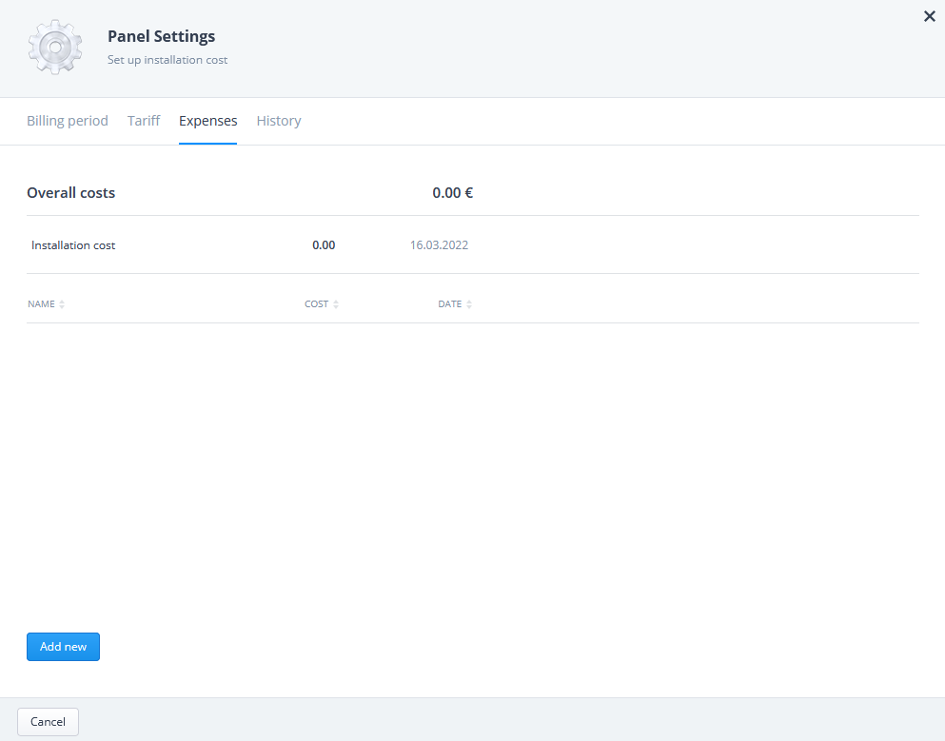Select the Expenses tab
The image size is (945, 741).
[x=208, y=121]
